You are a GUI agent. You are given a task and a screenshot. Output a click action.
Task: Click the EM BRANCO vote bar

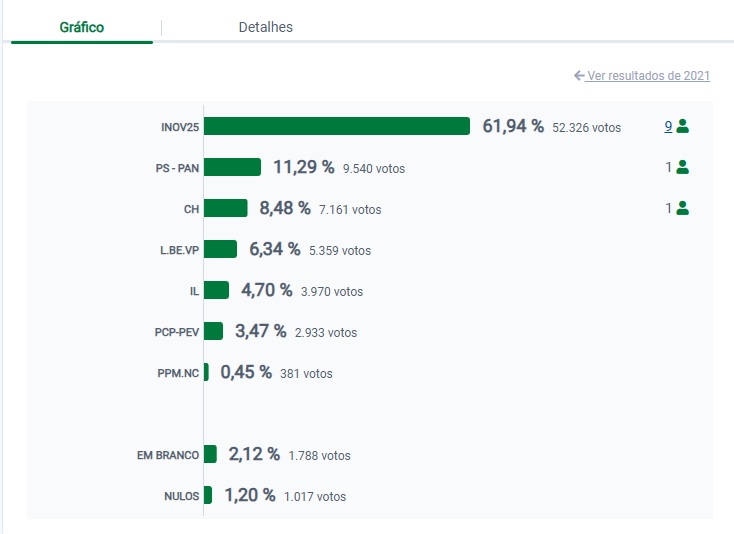point(210,454)
